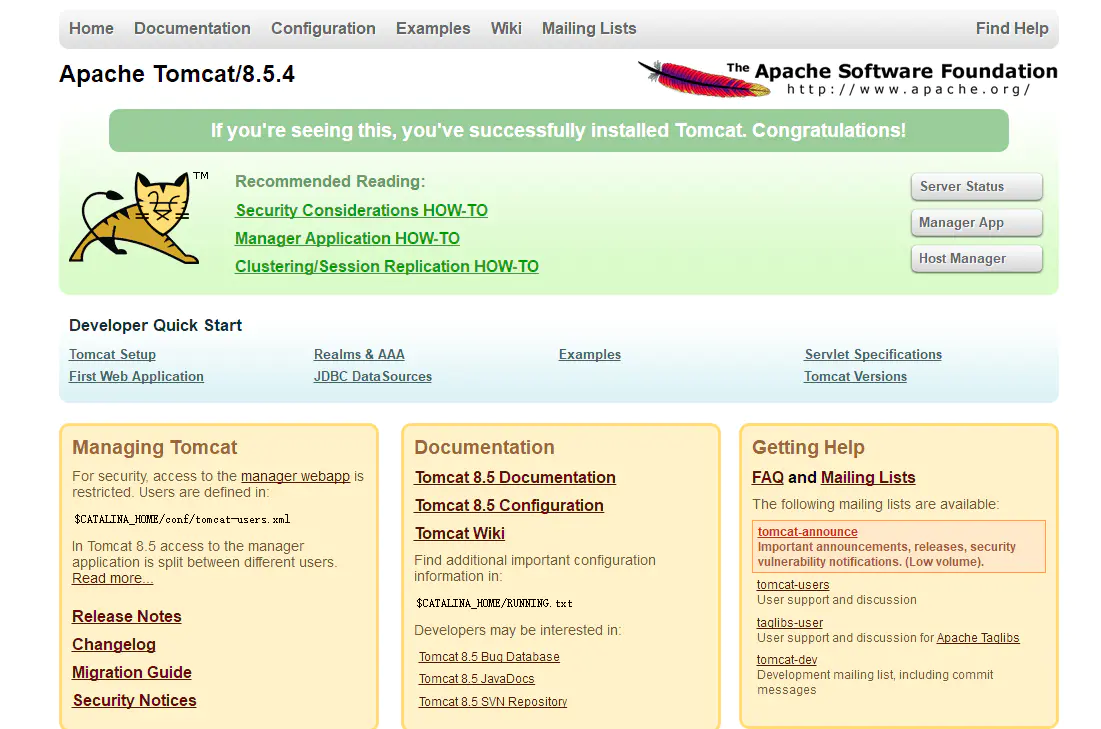Open the Tomcat Wiki link
The image size is (1101, 729).
[x=460, y=533]
